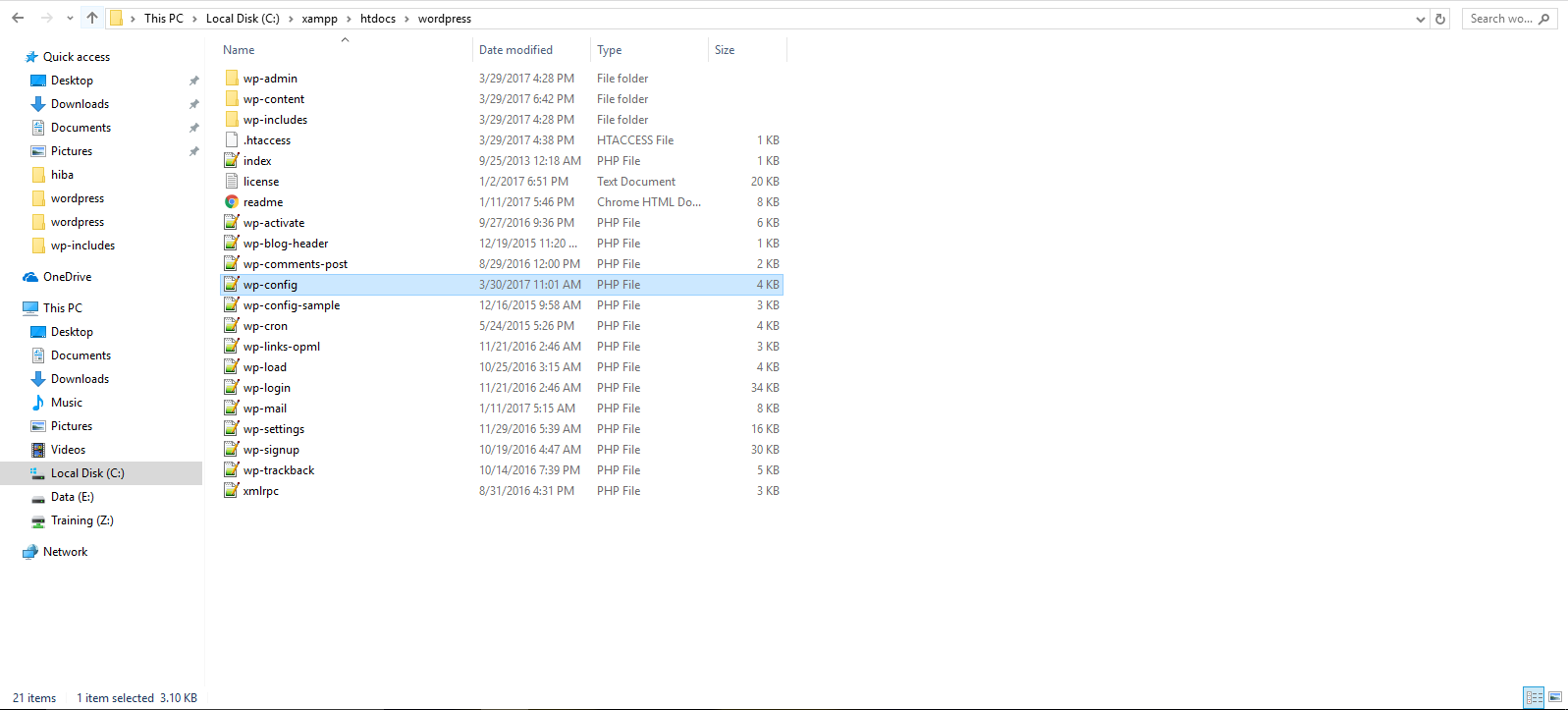Refresh the wordpress folder view
The image size is (1568, 710).
1440,19
